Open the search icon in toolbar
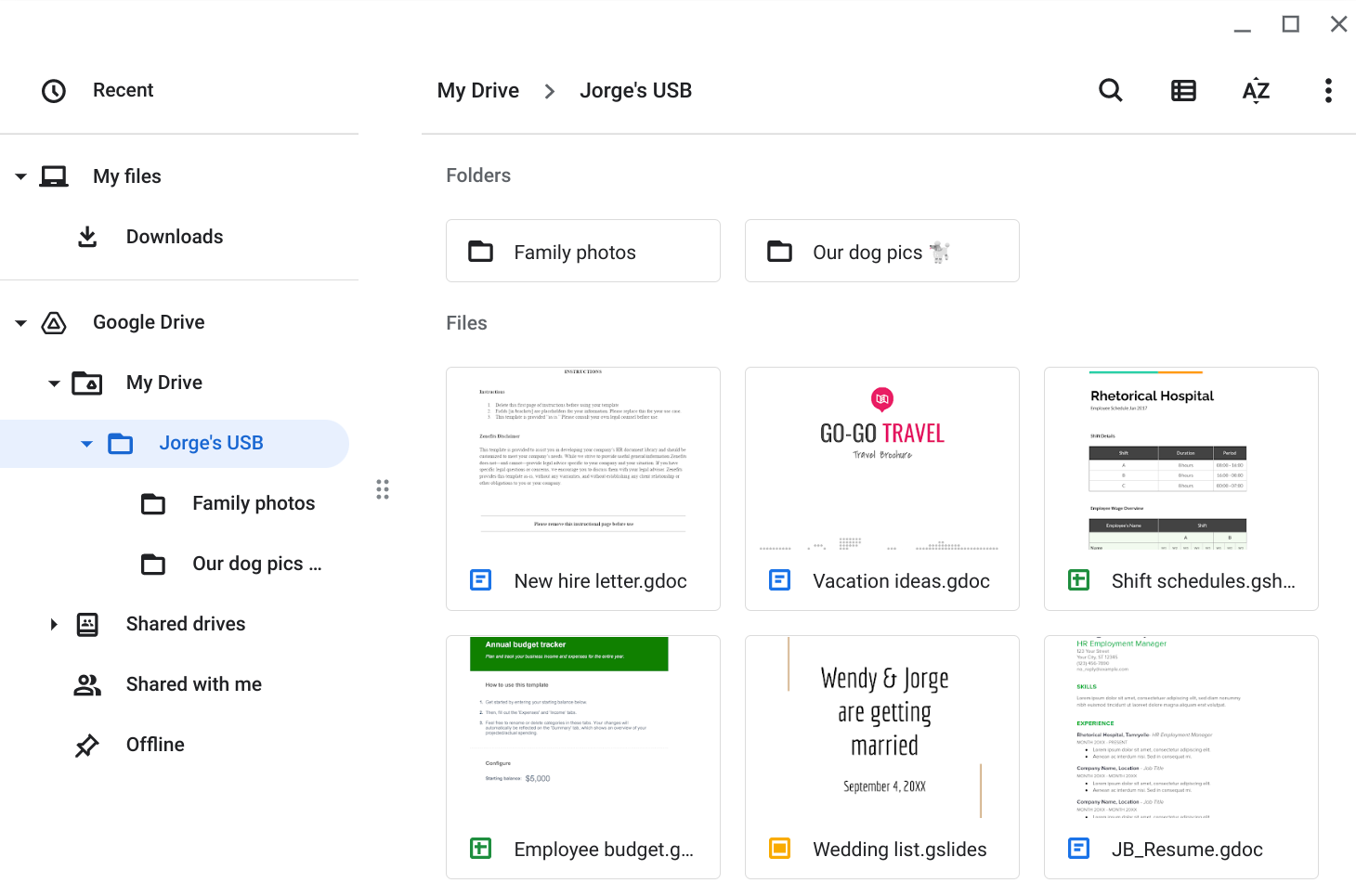Viewport: 1356px width, 896px height. coord(1111,90)
